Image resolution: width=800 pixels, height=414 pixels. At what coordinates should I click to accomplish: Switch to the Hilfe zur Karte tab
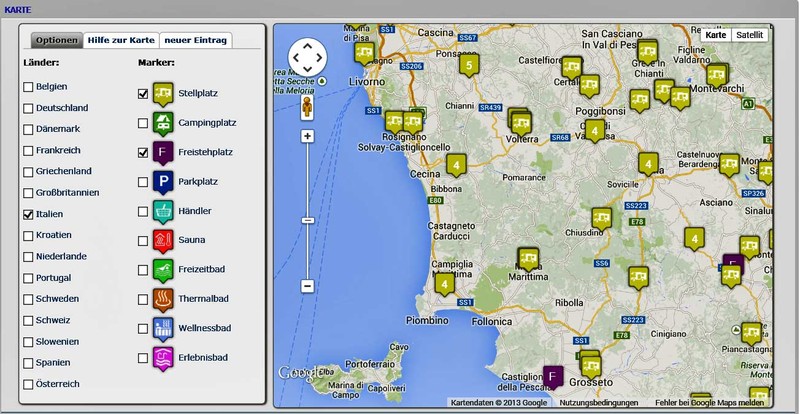(x=121, y=40)
